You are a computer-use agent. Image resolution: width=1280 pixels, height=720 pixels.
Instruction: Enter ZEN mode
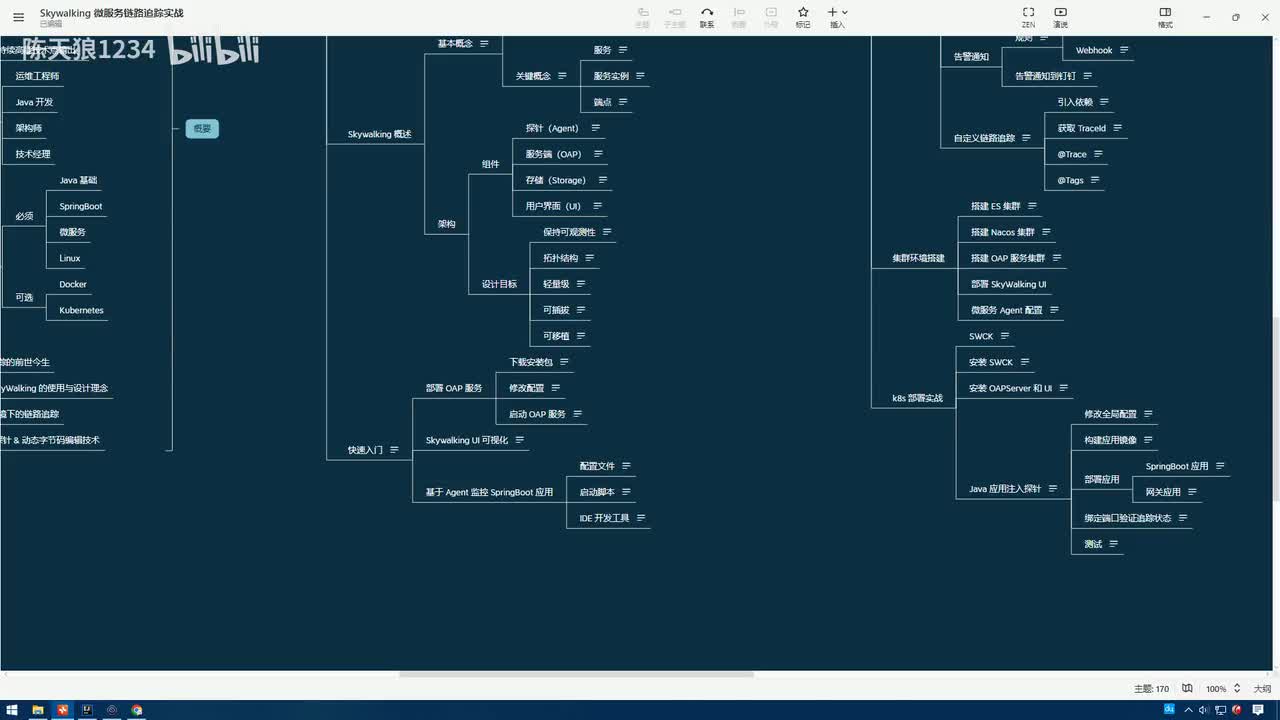1028,17
